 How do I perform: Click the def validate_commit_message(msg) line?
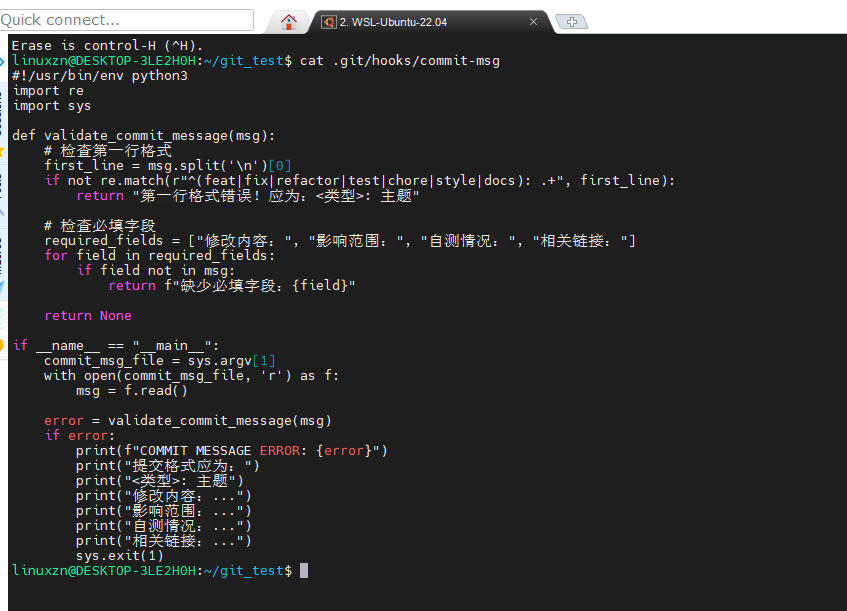pos(143,135)
